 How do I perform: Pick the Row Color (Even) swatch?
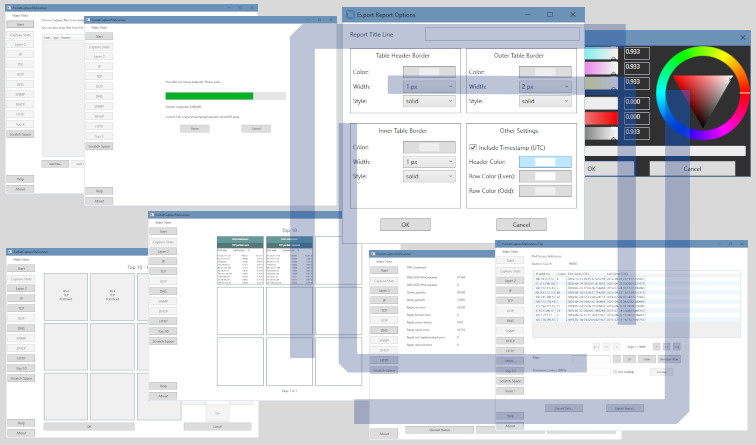(x=545, y=176)
